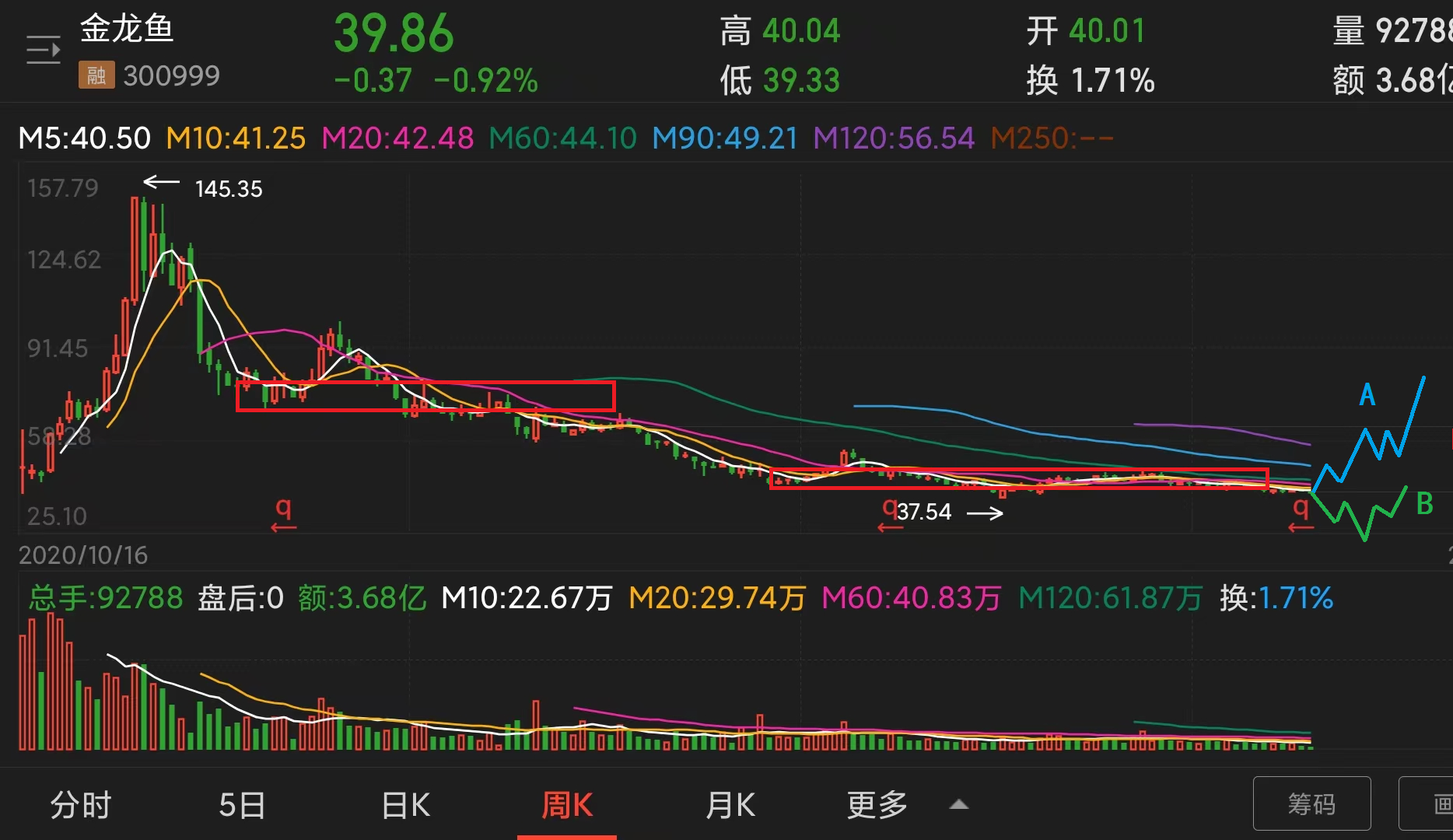Tap the turnover rate 1.71% in header
Viewport: 1453px width, 840px height.
1112,80
